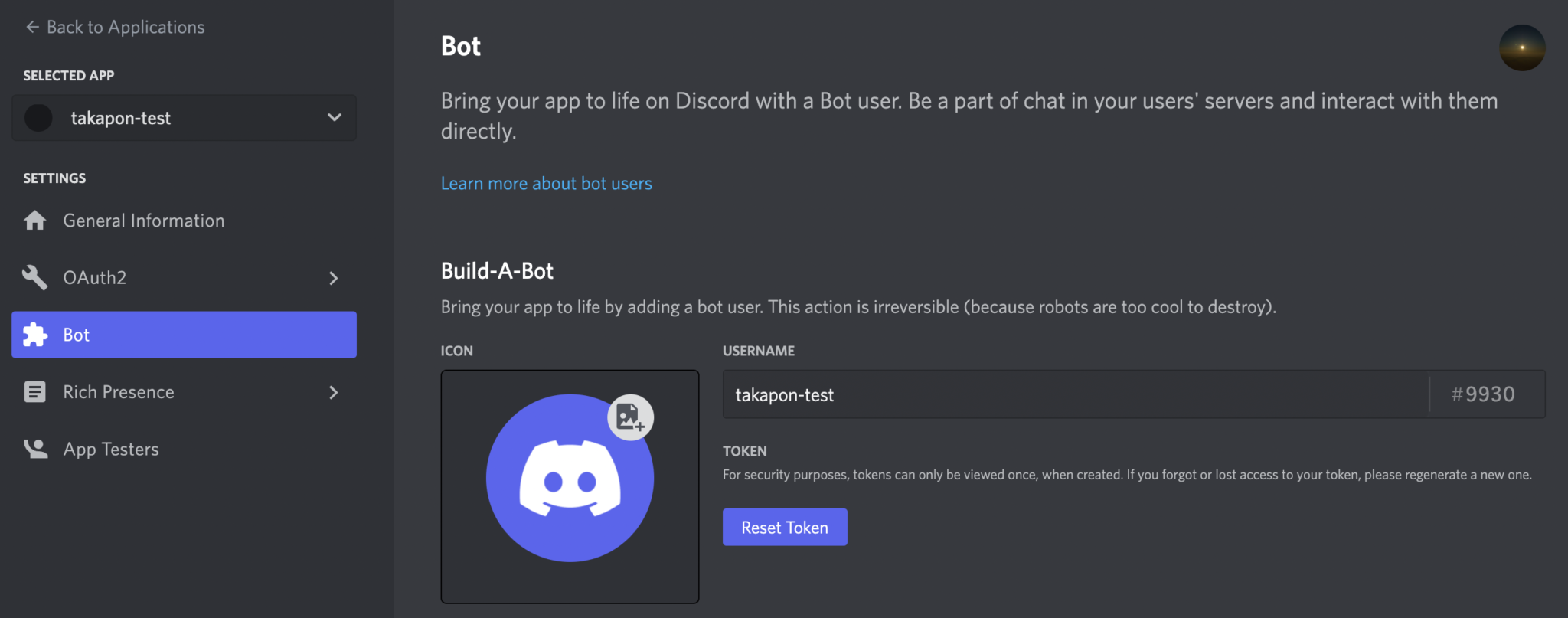Select the Rich Presence document icon

click(35, 391)
